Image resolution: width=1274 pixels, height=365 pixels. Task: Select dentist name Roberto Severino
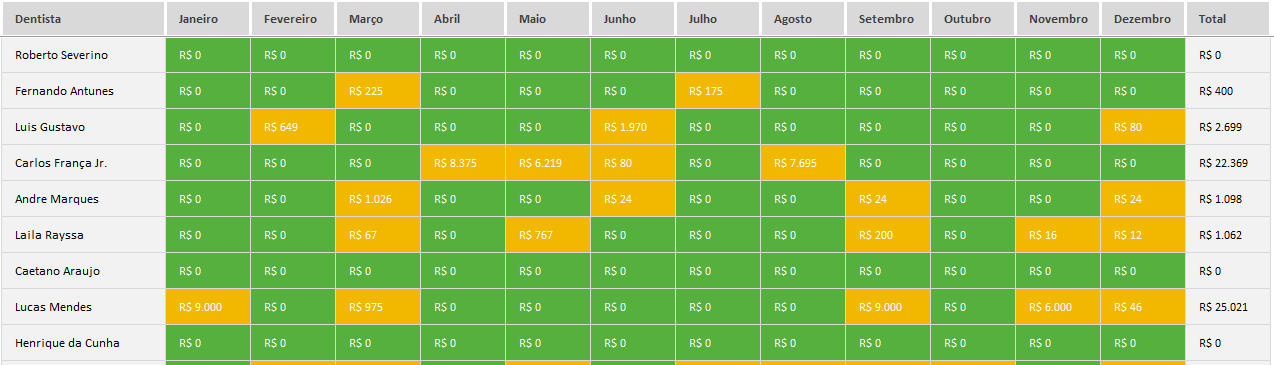[62, 55]
